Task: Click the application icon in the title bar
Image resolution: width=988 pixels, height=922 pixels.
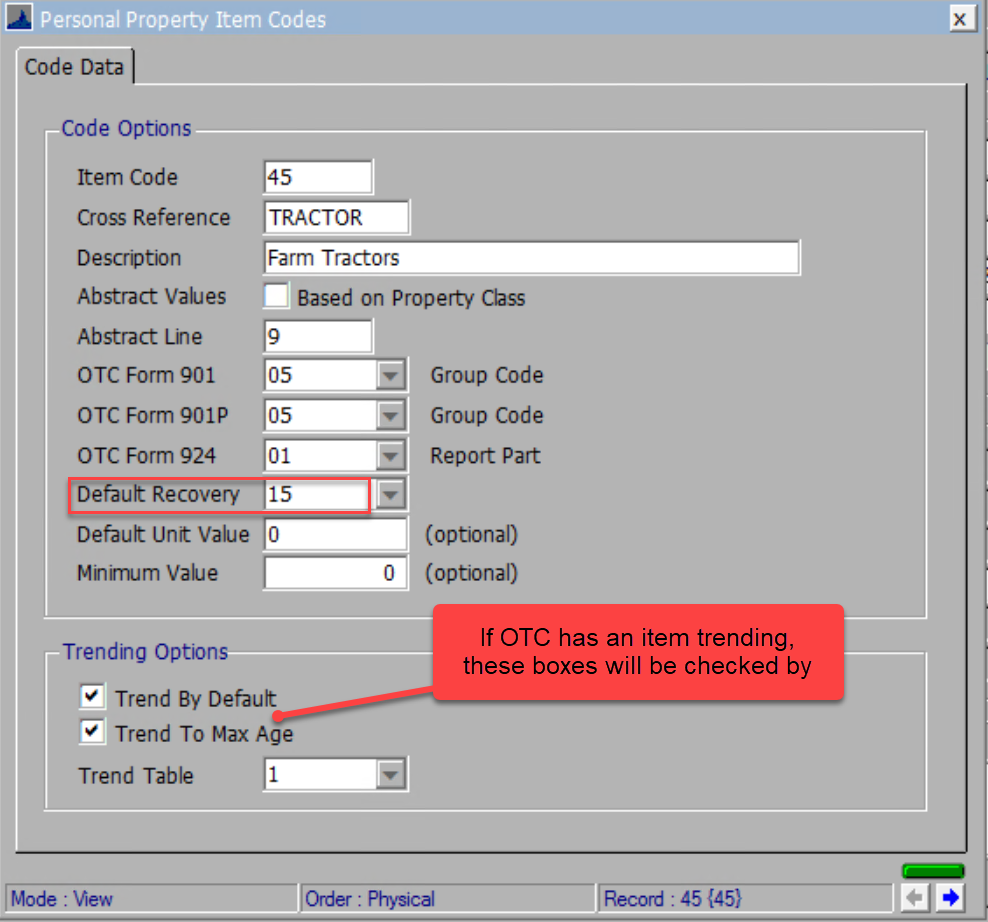Action: pos(19,18)
